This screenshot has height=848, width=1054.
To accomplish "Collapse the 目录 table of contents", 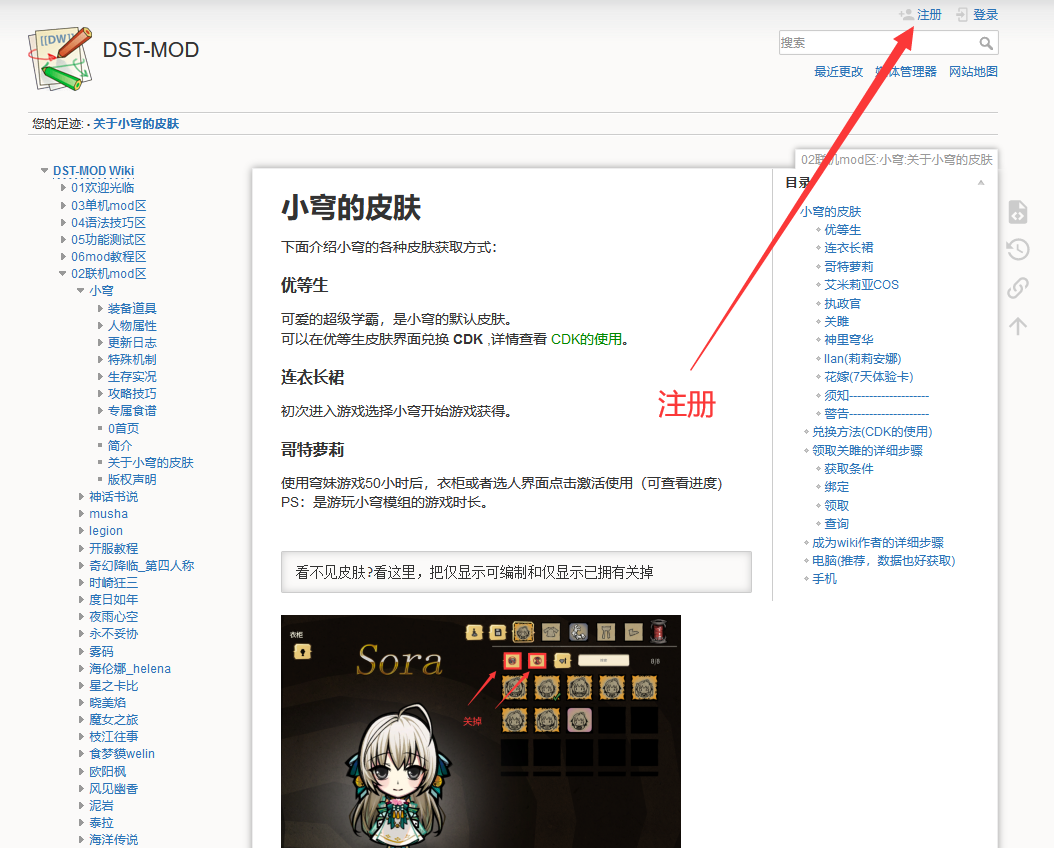I will point(980,183).
